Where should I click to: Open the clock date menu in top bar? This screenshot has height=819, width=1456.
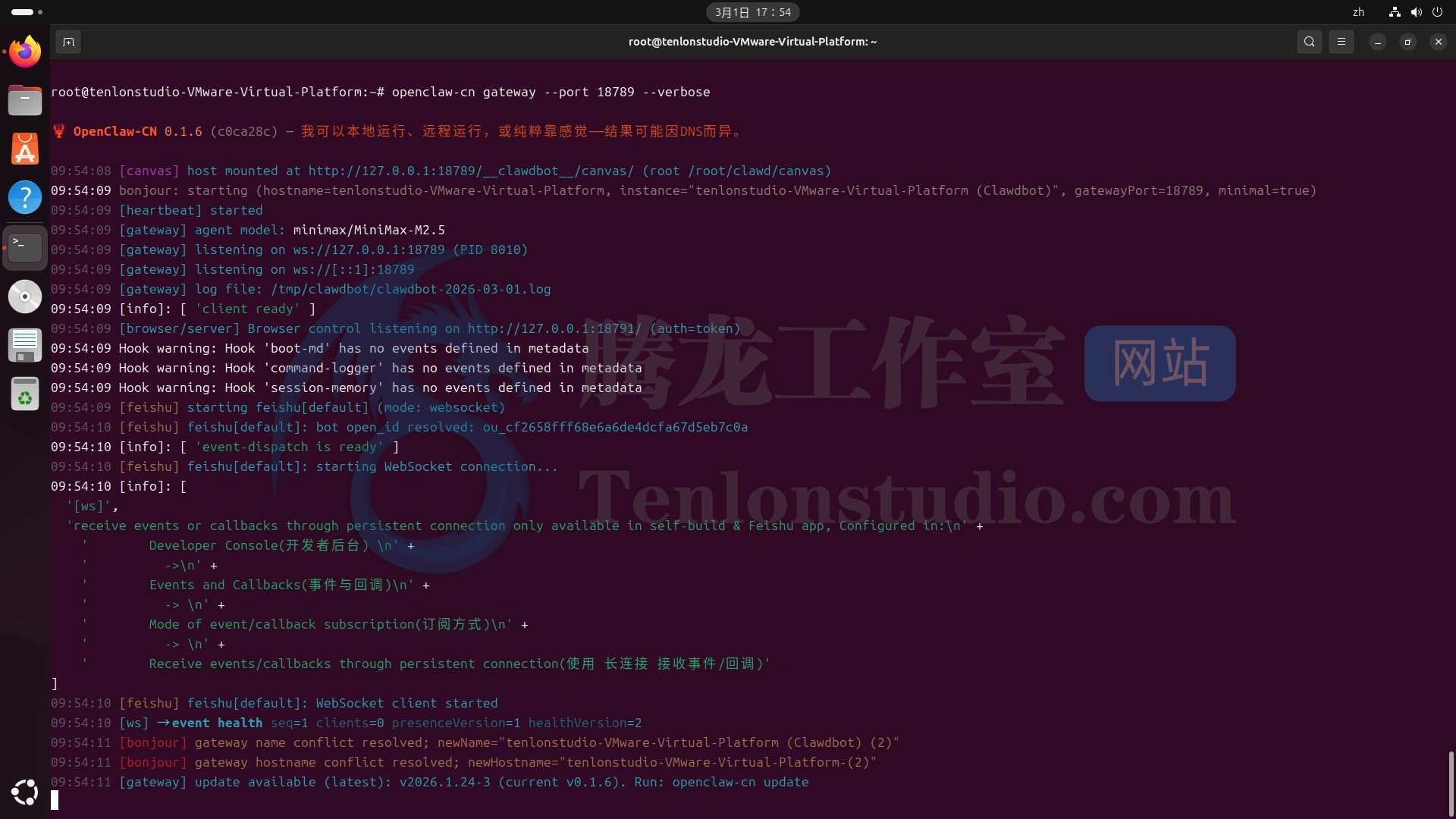coord(752,12)
